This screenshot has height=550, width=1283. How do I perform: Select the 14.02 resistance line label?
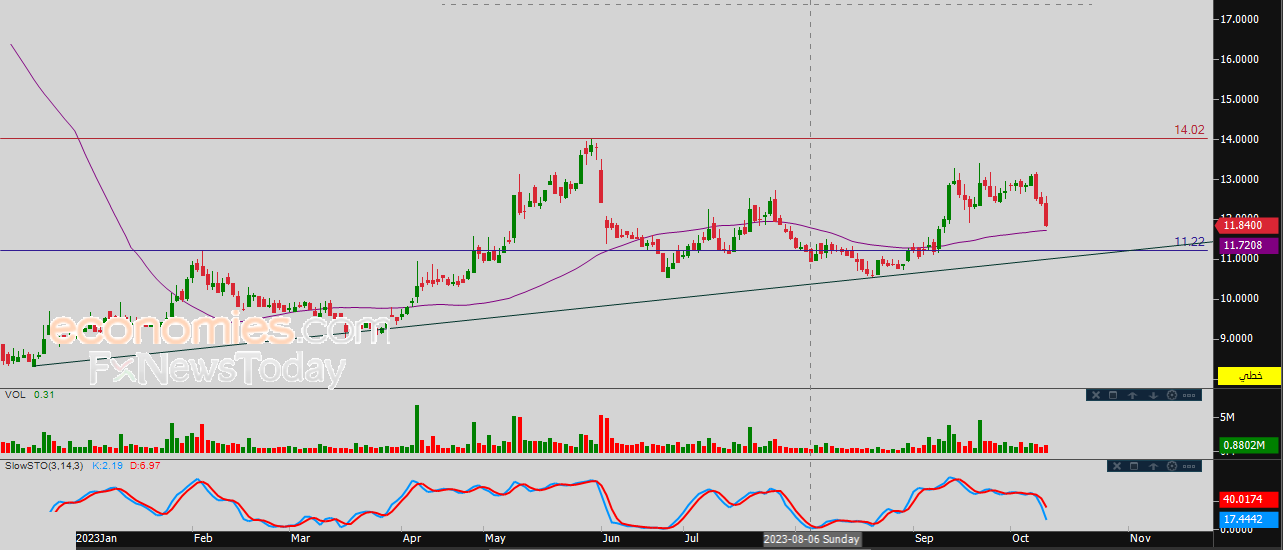pos(1189,130)
